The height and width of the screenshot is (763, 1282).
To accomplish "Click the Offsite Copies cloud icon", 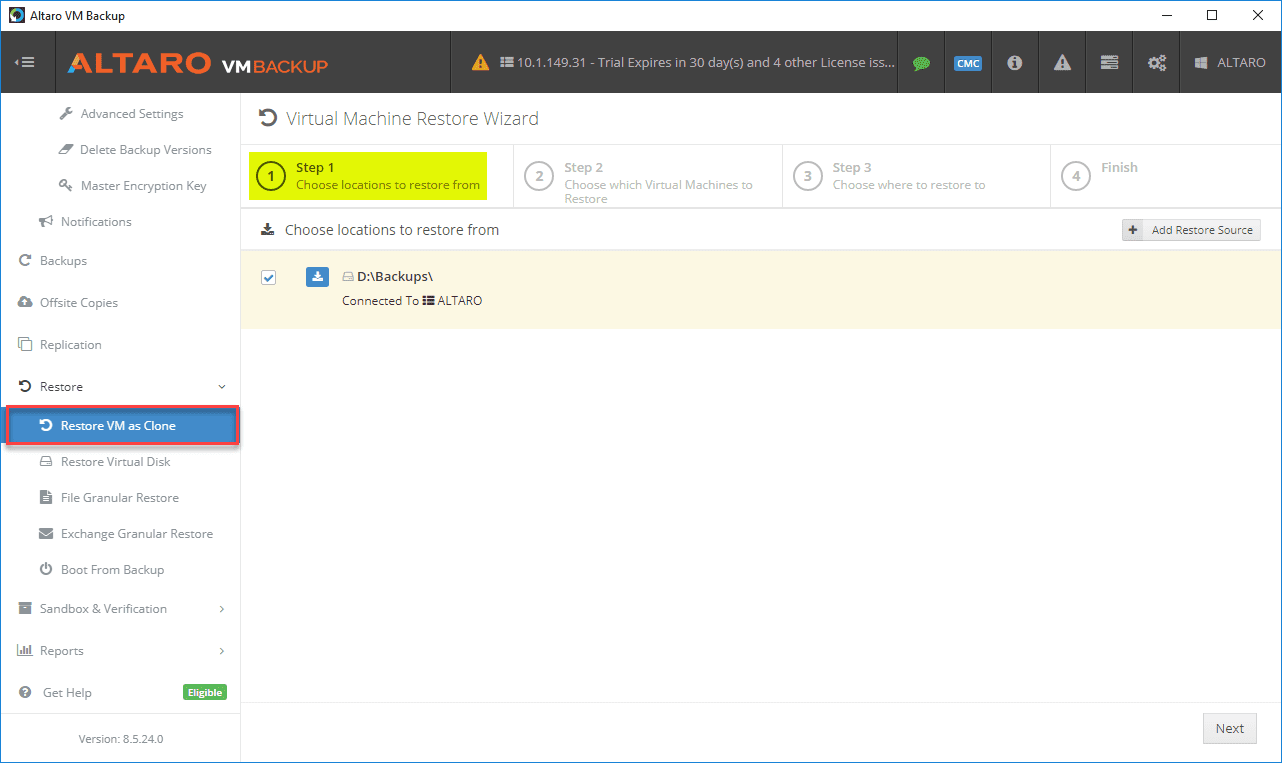I will 26,303.
